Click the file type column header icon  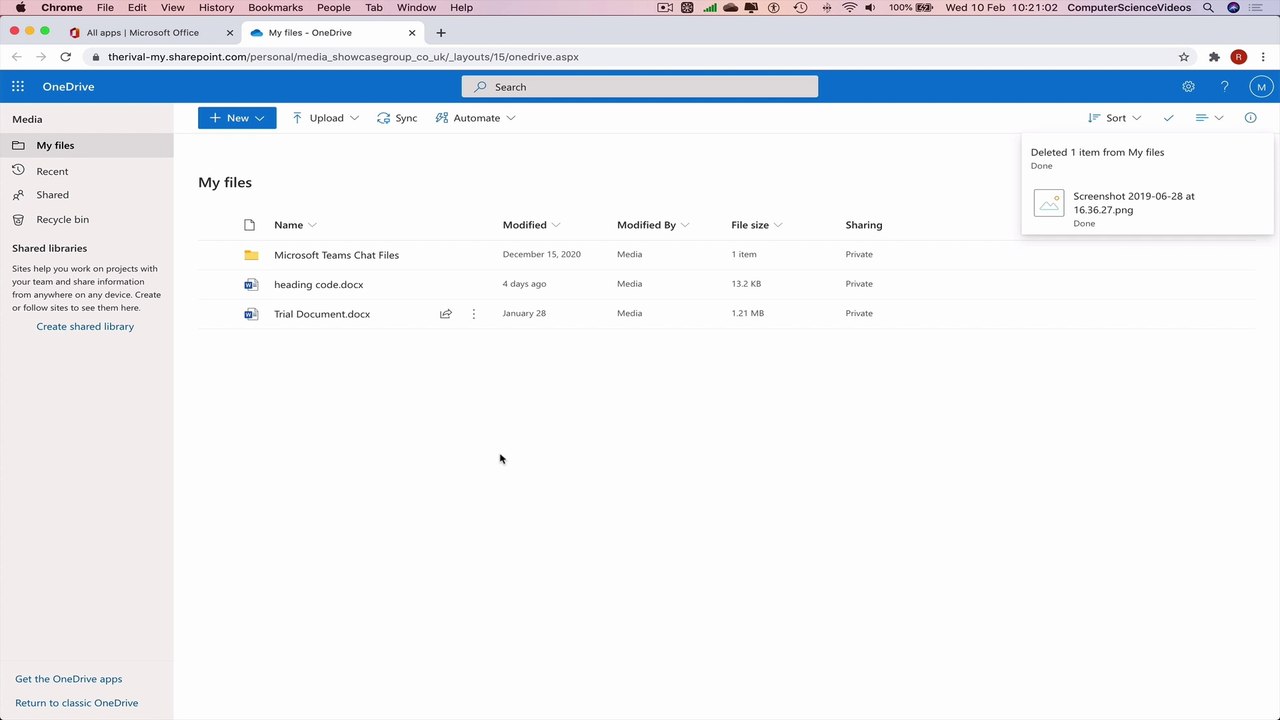[250, 225]
